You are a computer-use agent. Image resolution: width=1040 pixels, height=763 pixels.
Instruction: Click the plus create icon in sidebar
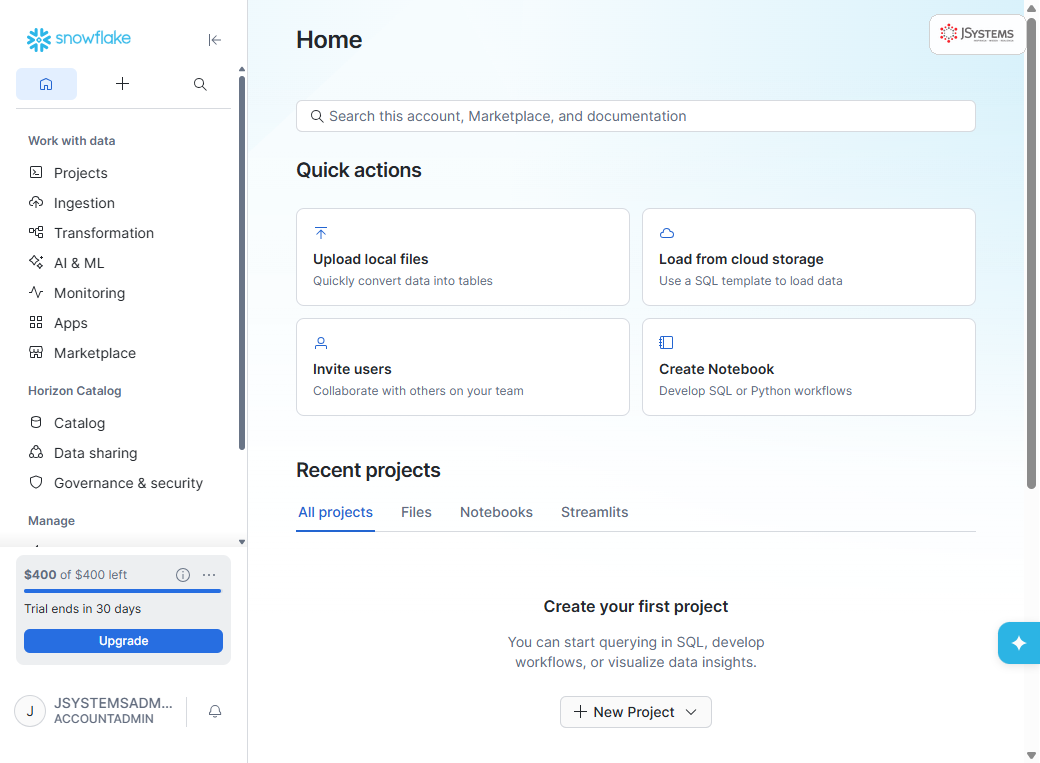(x=122, y=84)
